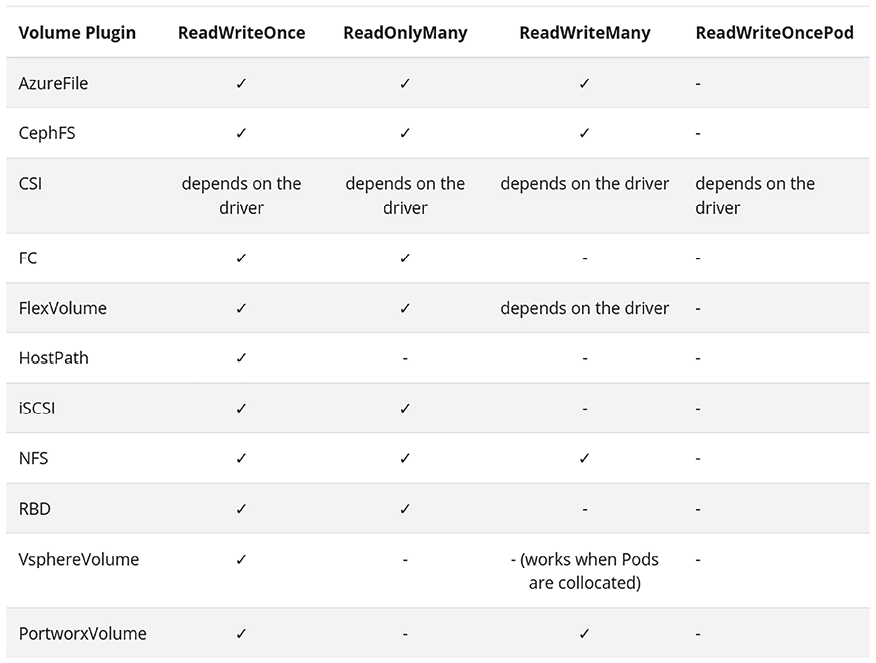Screen dimensions: 876x663
Task: Click the RBD ReadWriteOnce checkmark
Action: click(241, 509)
